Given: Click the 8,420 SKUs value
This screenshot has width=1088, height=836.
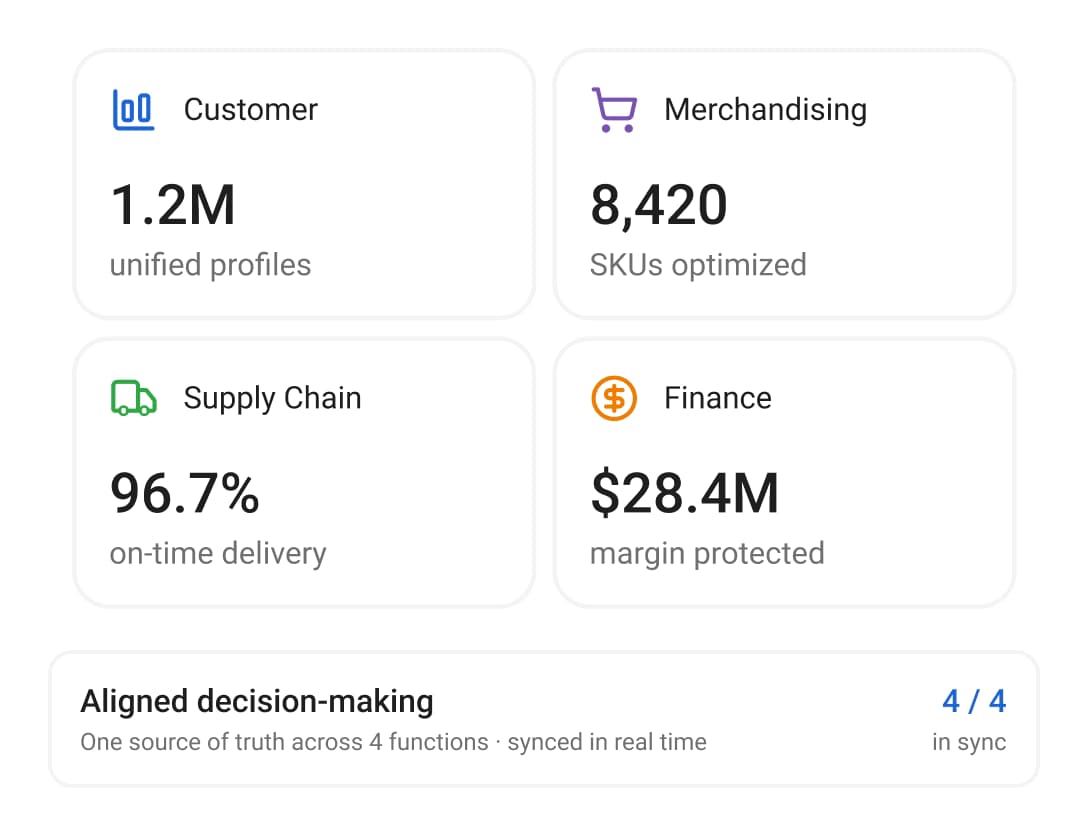Looking at the screenshot, I should [x=658, y=206].
